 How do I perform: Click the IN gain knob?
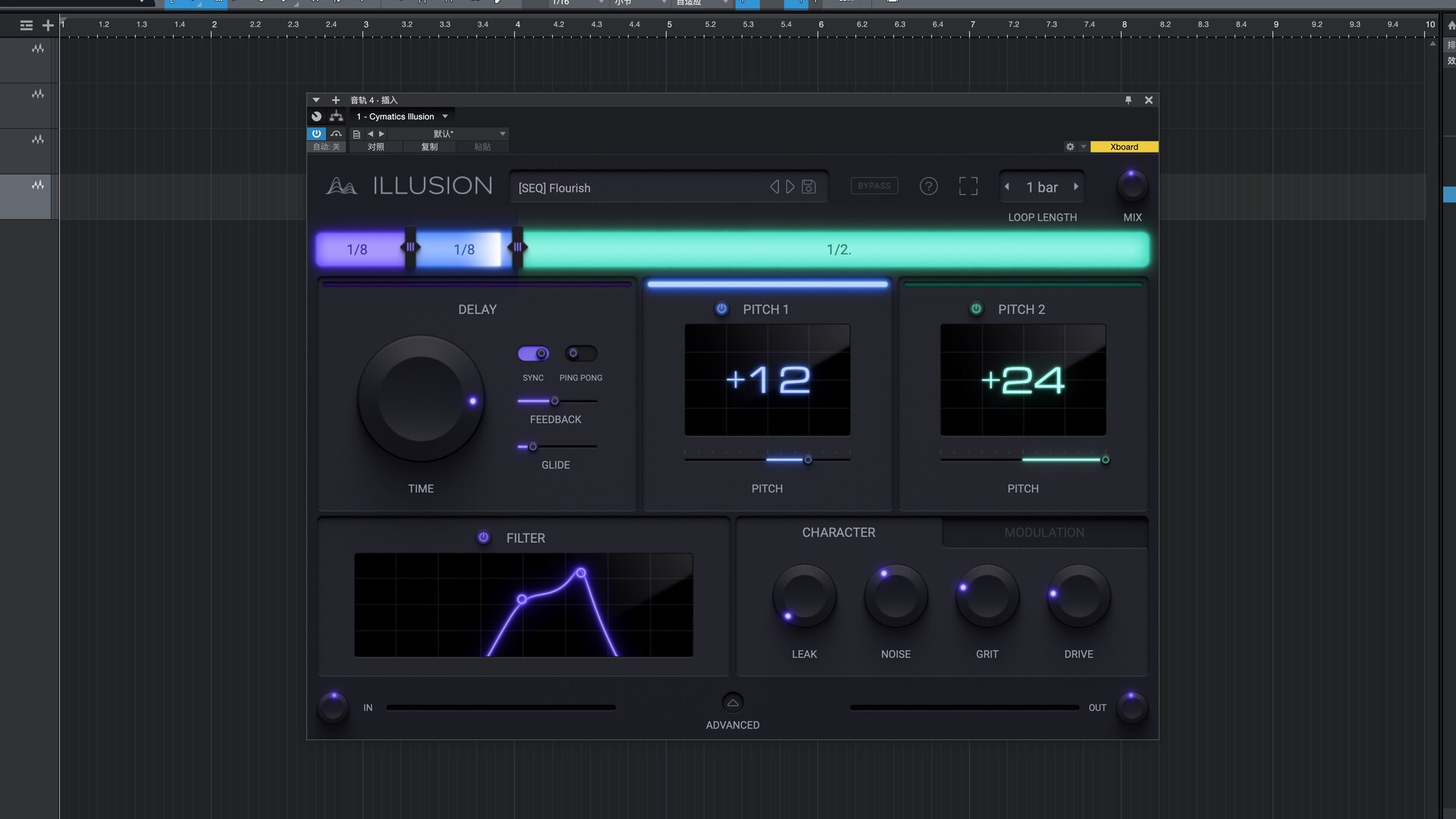[x=333, y=707]
